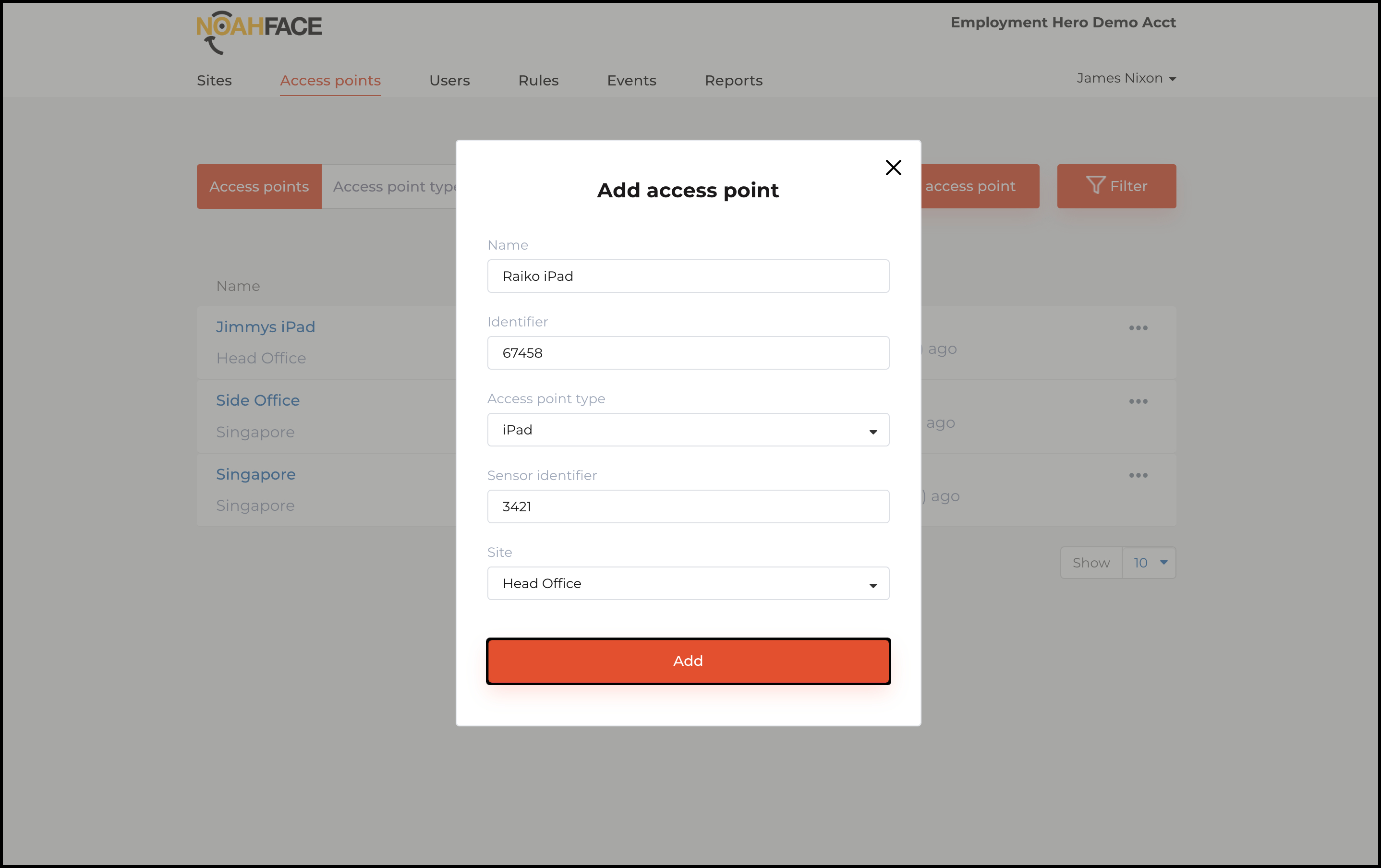Open the James Nixon user menu
This screenshot has width=1381, height=868.
pyautogui.click(x=1125, y=79)
